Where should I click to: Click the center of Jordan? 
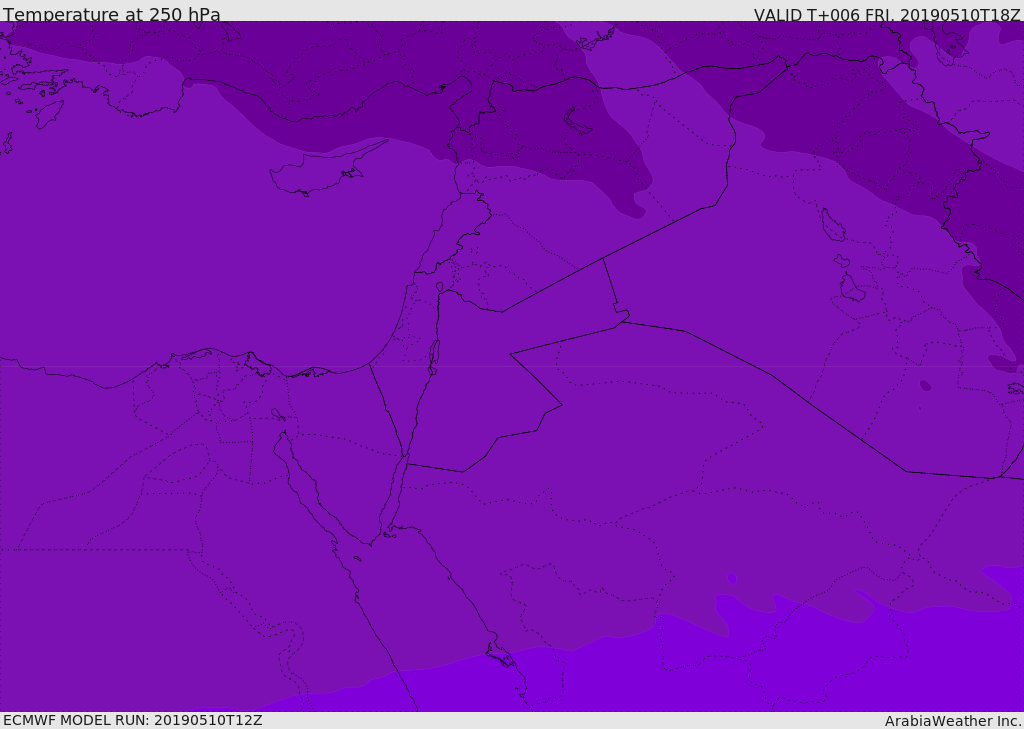click(x=480, y=380)
